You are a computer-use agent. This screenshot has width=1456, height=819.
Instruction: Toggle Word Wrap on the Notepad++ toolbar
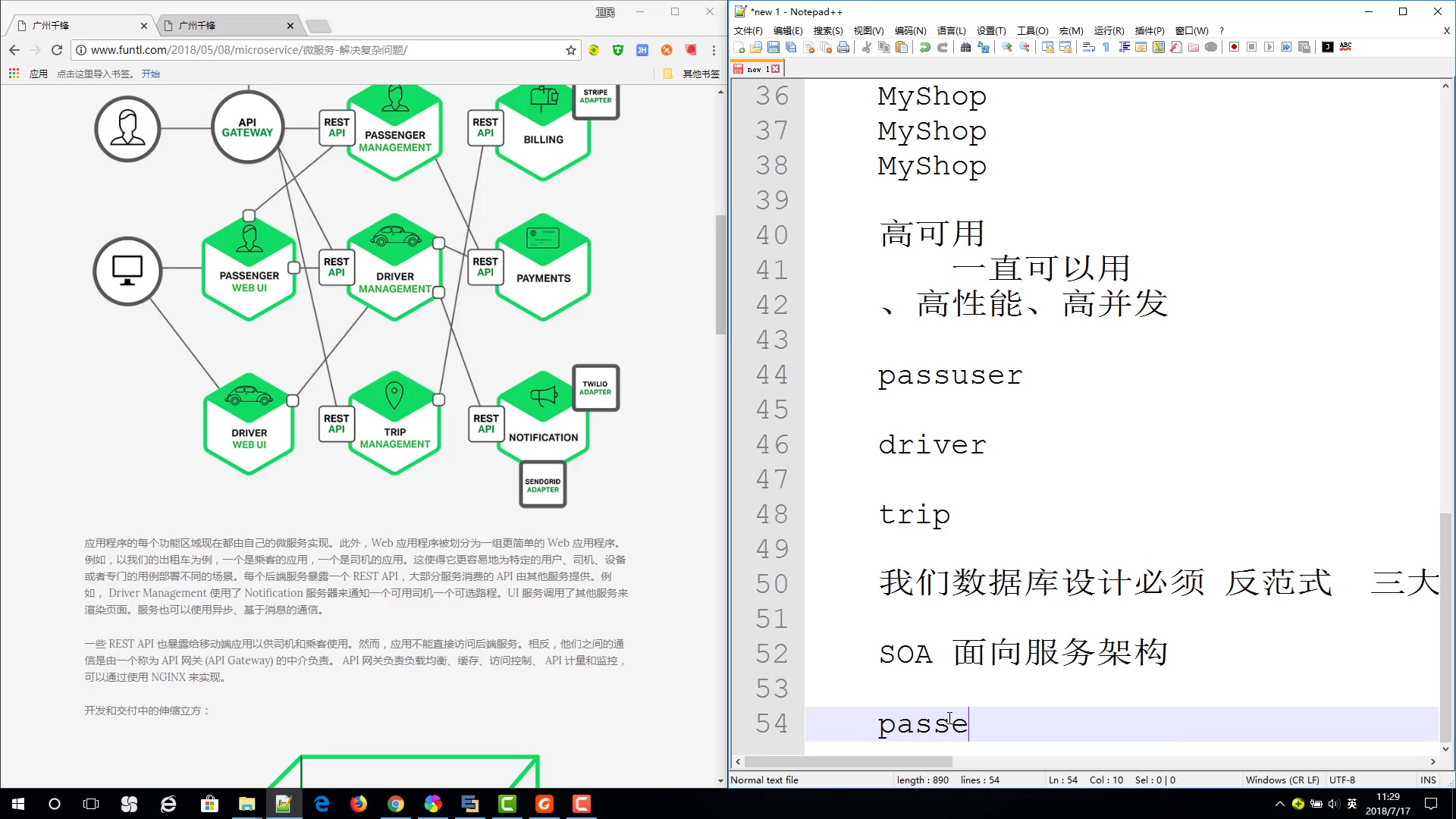[1088, 47]
